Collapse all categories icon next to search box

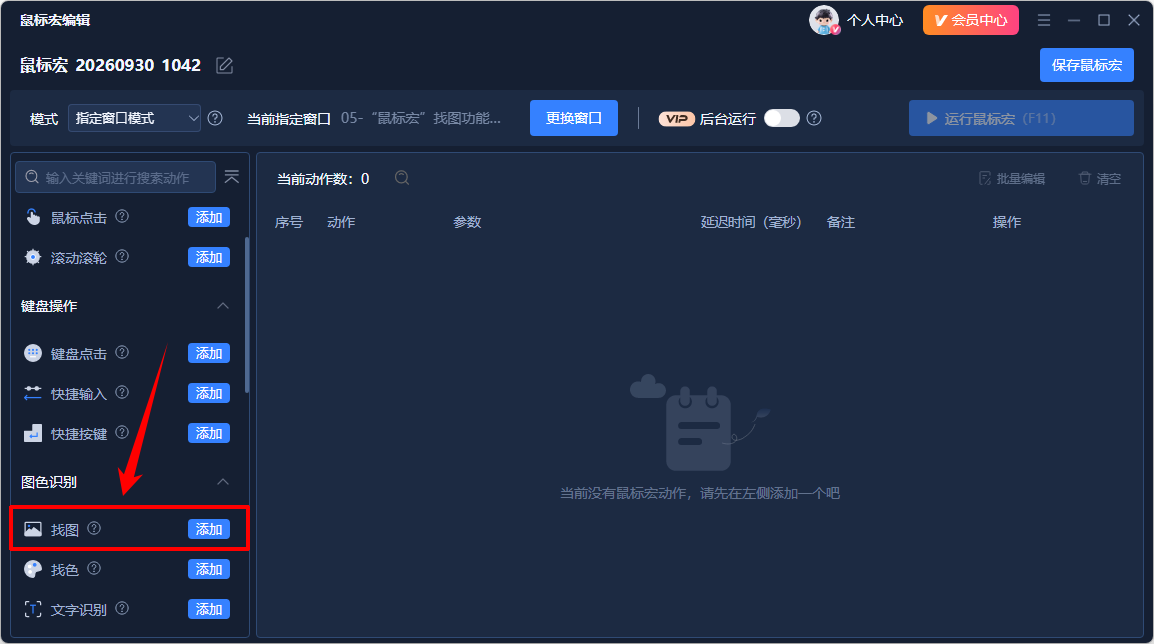tap(232, 177)
